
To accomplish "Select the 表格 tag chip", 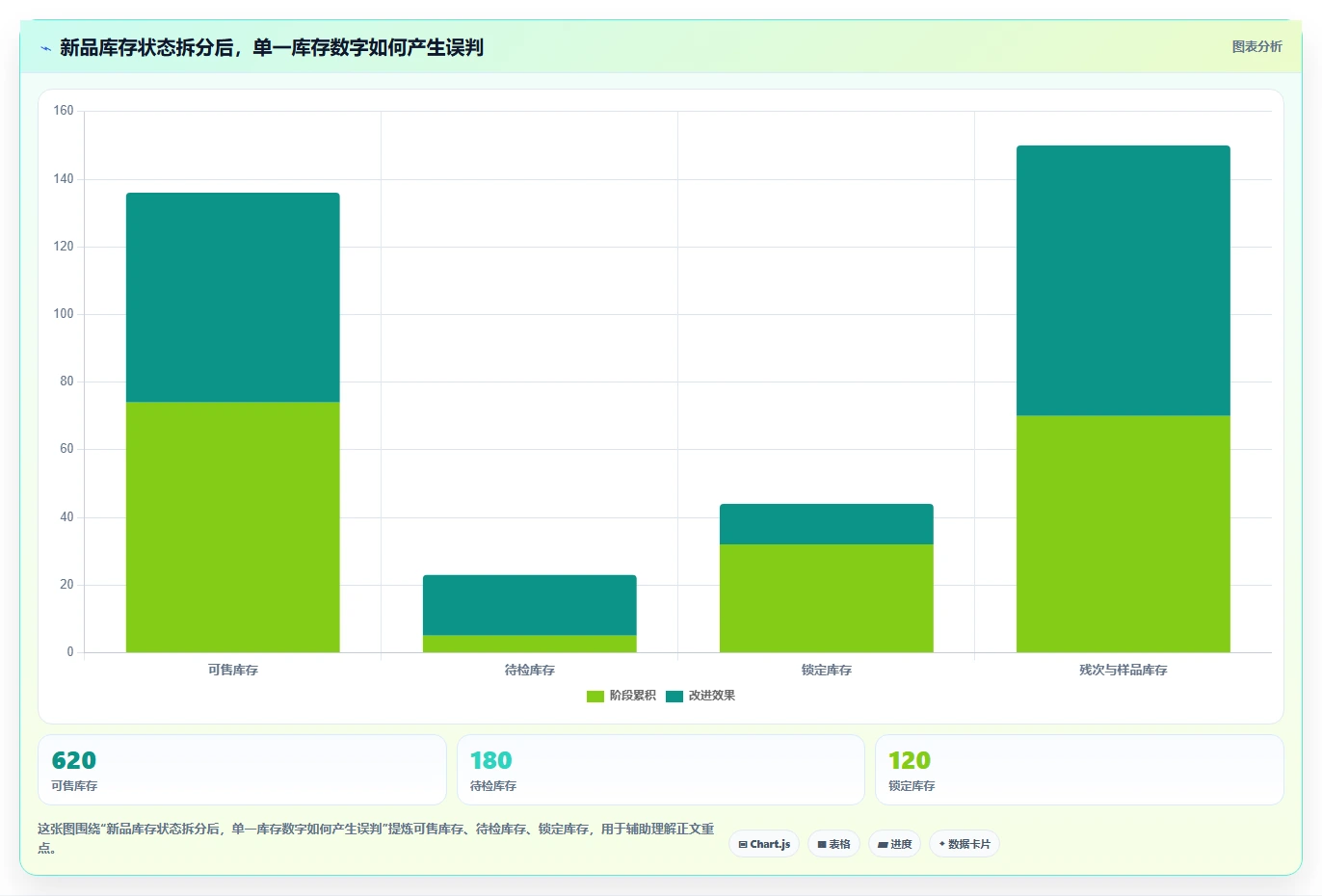I will [x=834, y=844].
